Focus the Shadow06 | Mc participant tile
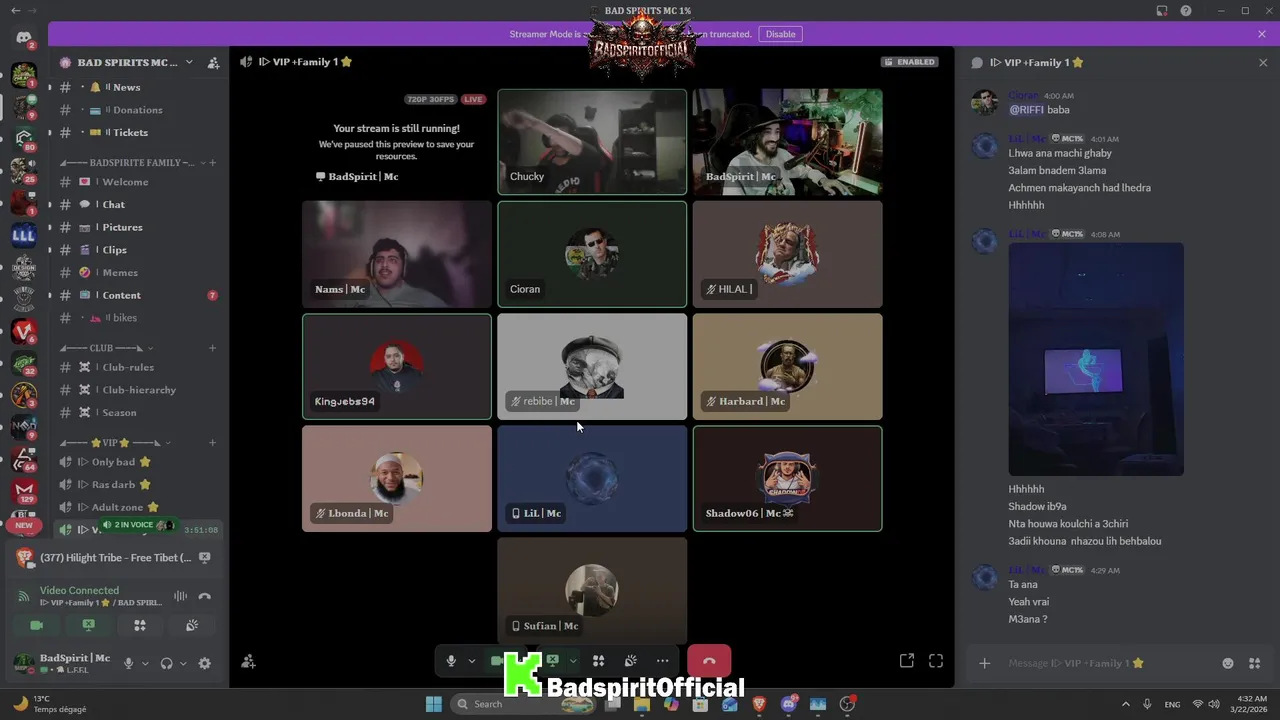 tap(787, 478)
